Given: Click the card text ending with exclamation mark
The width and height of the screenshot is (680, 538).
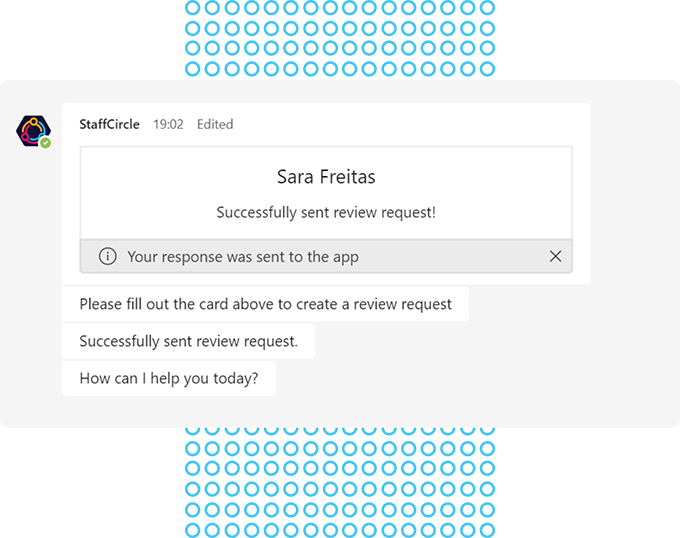Looking at the screenshot, I should pos(326,212).
